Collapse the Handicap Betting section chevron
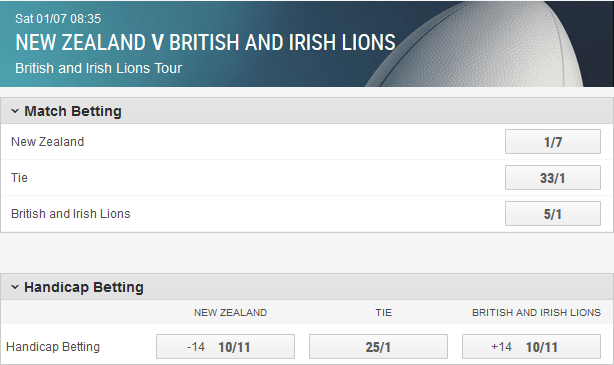 (x=15, y=287)
